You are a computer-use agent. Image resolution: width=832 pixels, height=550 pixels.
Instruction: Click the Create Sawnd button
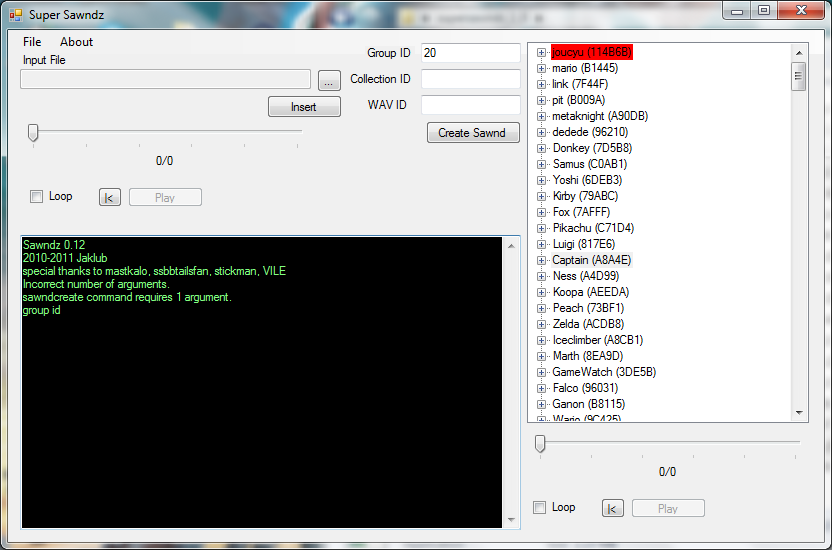(473, 133)
